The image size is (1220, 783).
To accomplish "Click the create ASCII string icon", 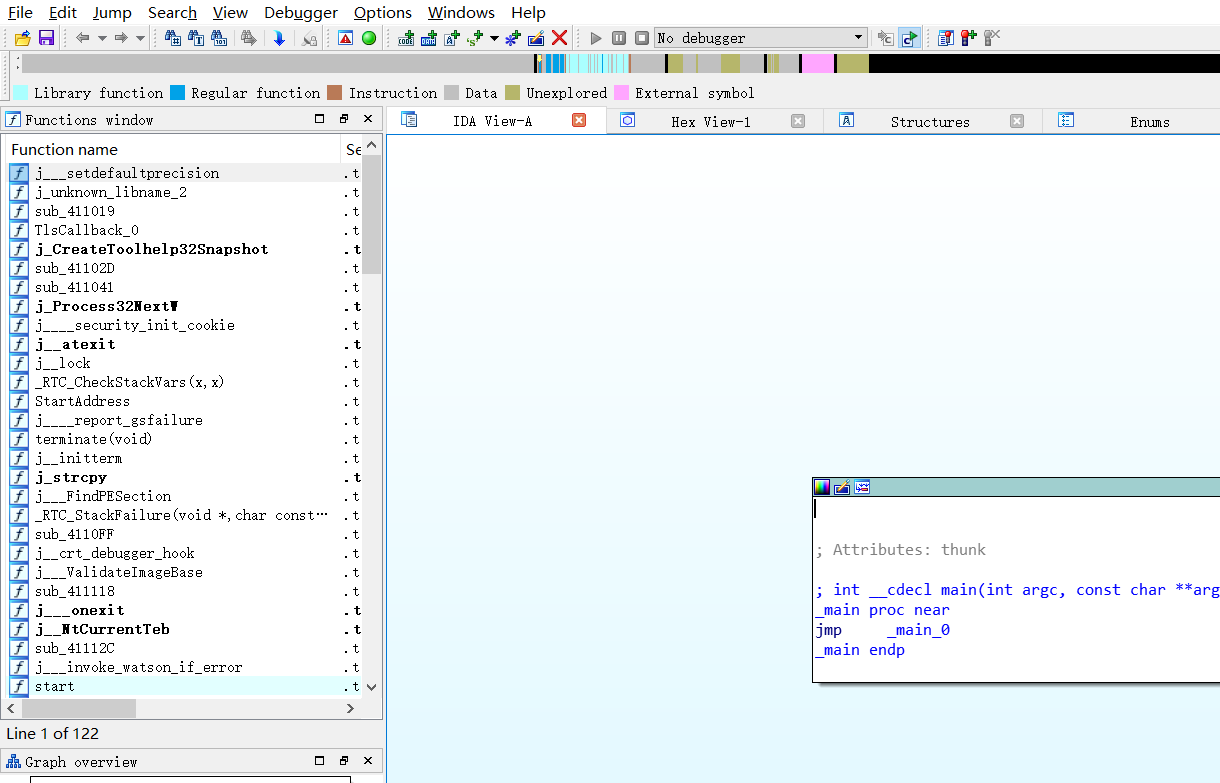I will coord(452,38).
